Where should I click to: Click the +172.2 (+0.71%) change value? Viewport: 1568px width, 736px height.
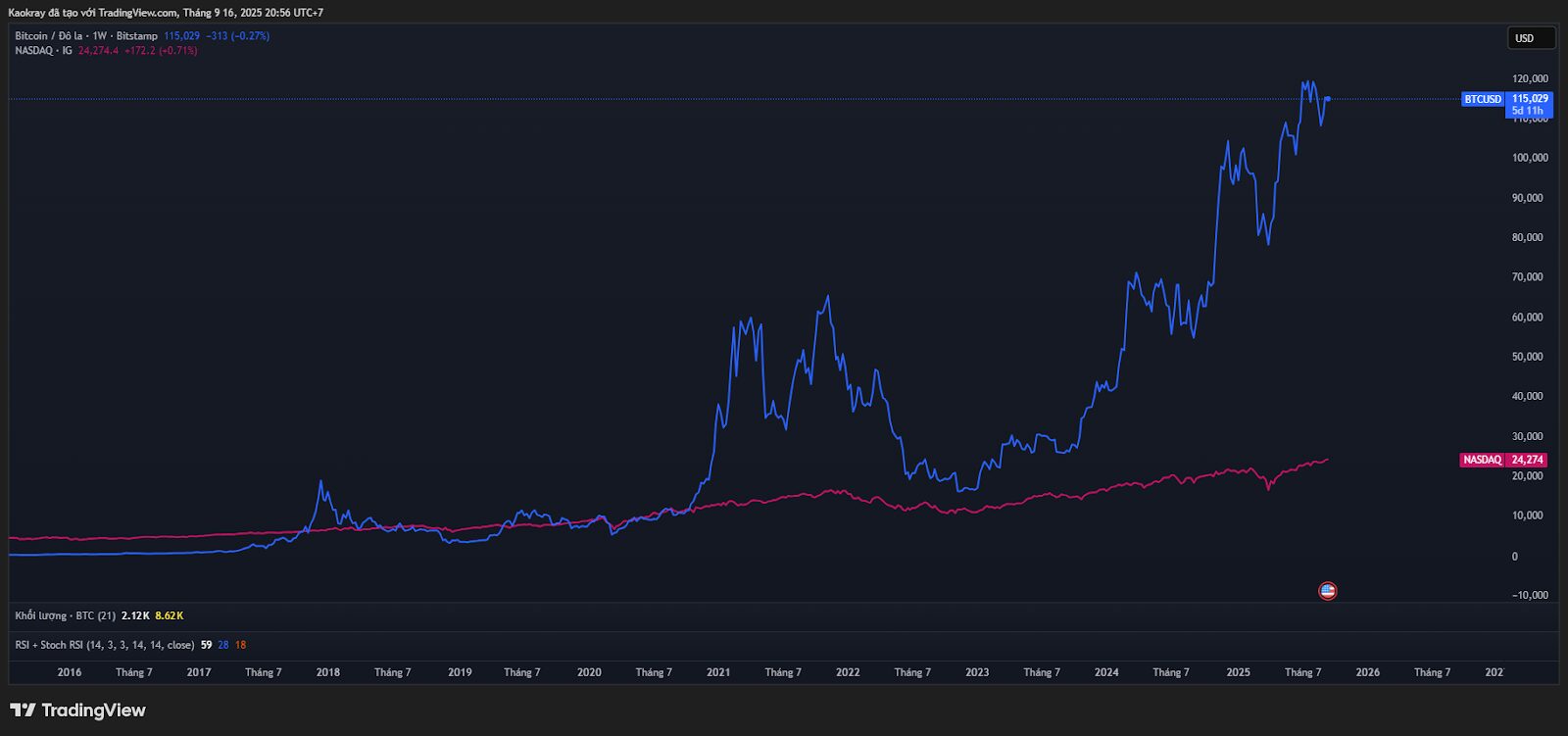pos(161,51)
